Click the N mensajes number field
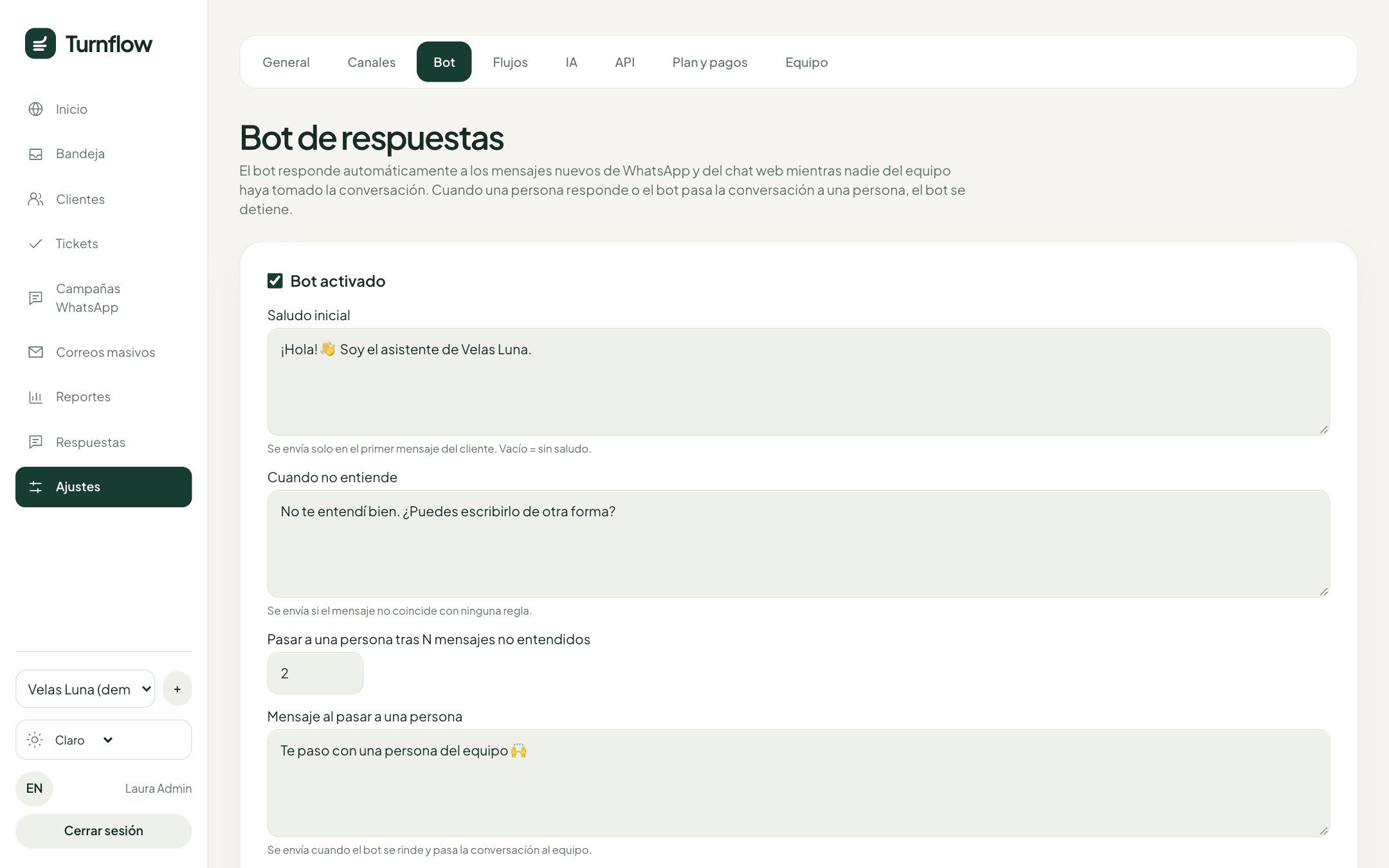This screenshot has width=1389, height=868. [x=315, y=674]
